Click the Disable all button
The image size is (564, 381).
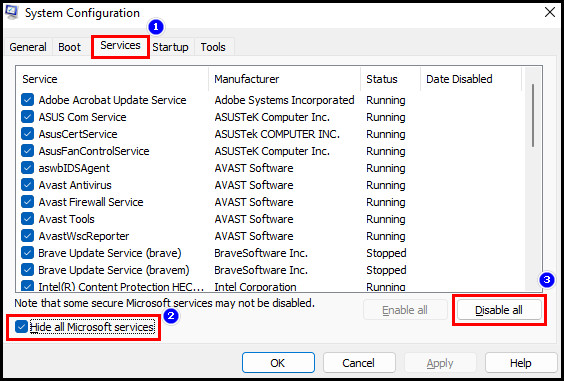(499, 310)
